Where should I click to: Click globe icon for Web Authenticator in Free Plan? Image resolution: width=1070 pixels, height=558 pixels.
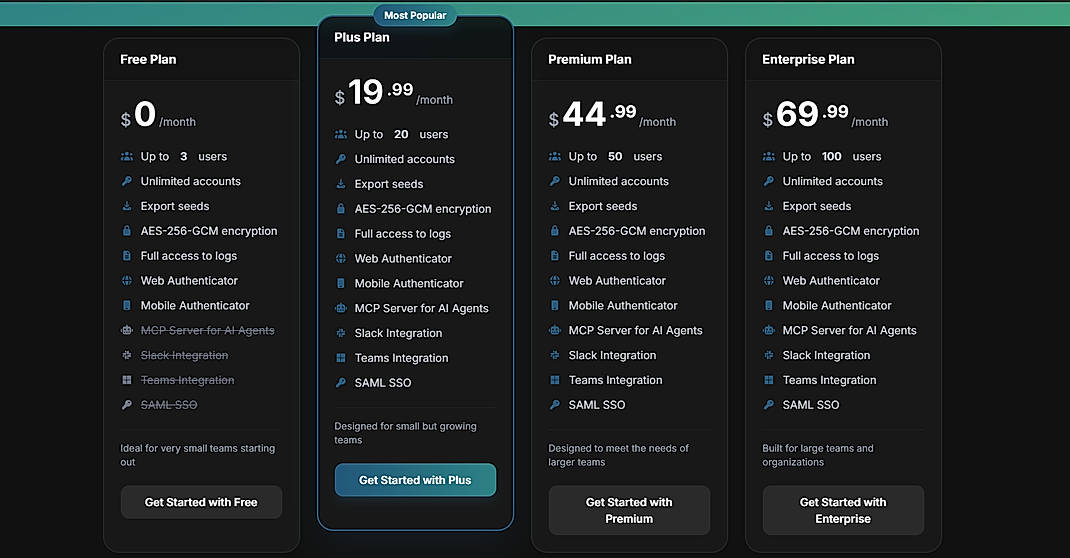point(127,280)
